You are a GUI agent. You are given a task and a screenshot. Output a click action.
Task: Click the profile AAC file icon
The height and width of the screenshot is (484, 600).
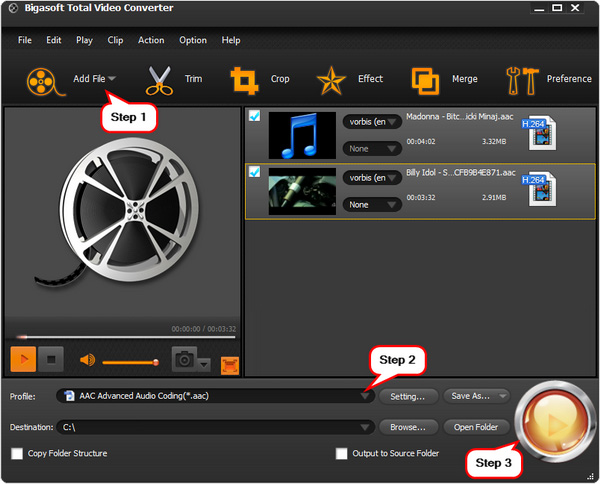coord(69,396)
